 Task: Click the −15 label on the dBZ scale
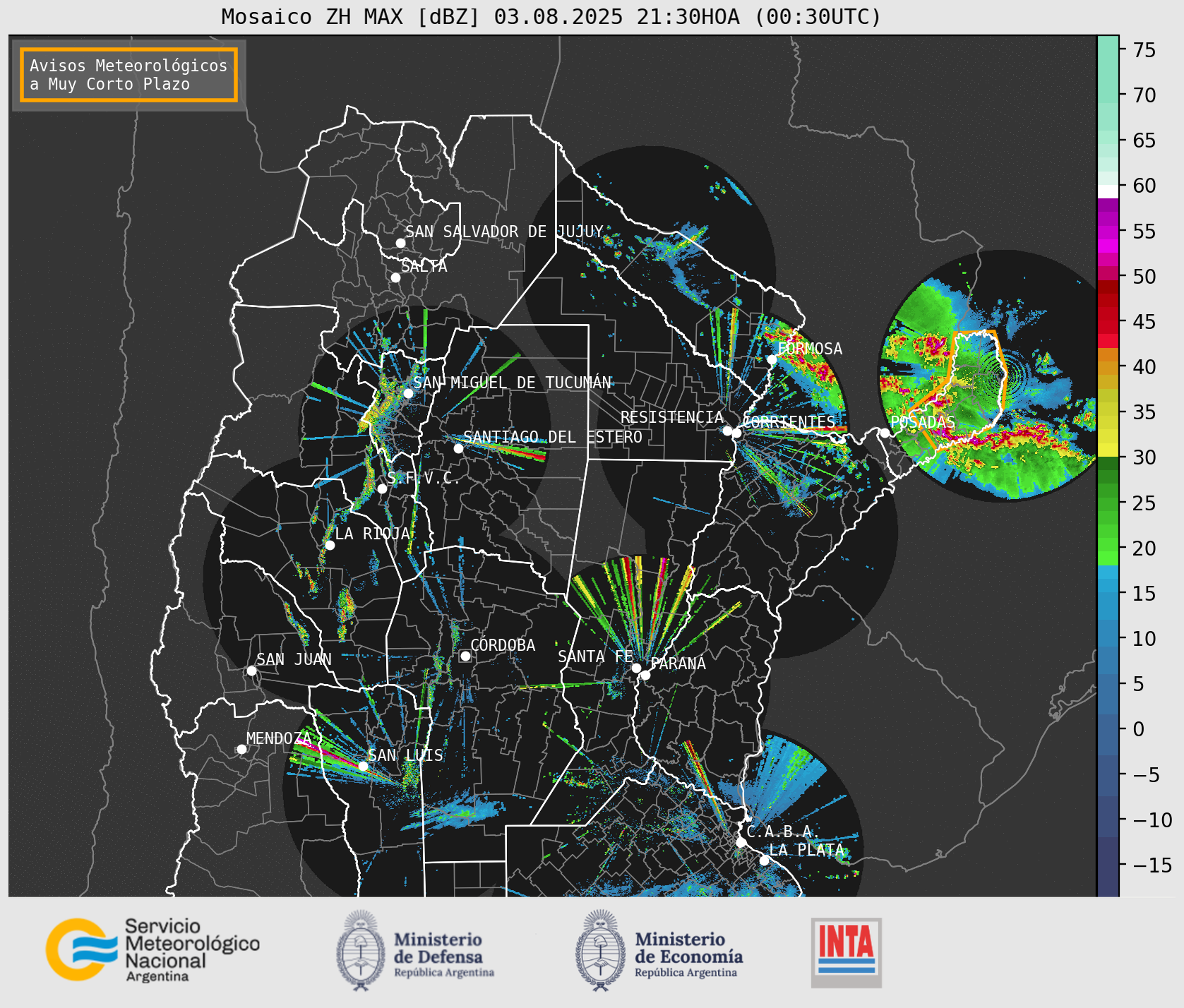coord(1152,865)
